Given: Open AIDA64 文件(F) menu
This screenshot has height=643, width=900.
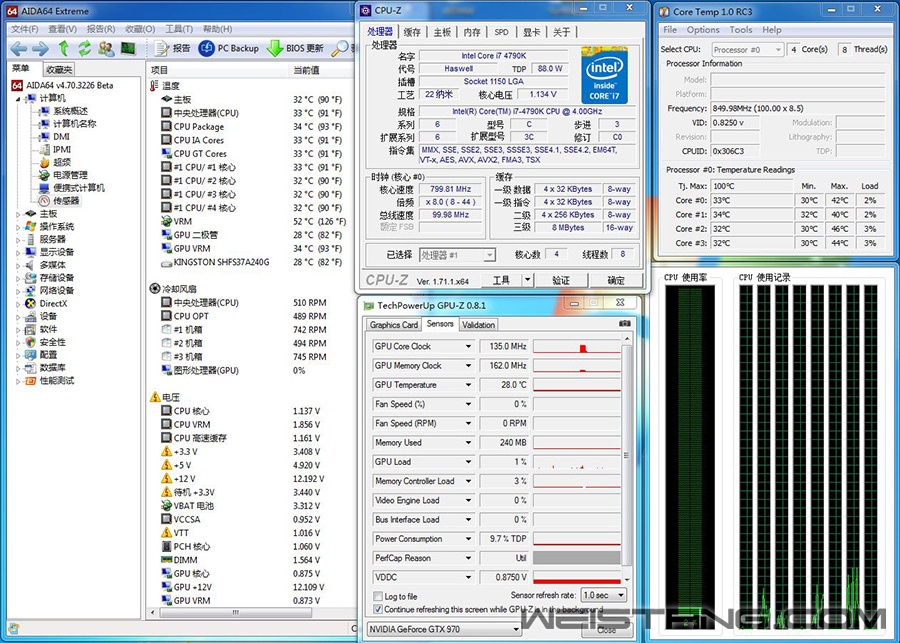Looking at the screenshot, I should click(25, 29).
